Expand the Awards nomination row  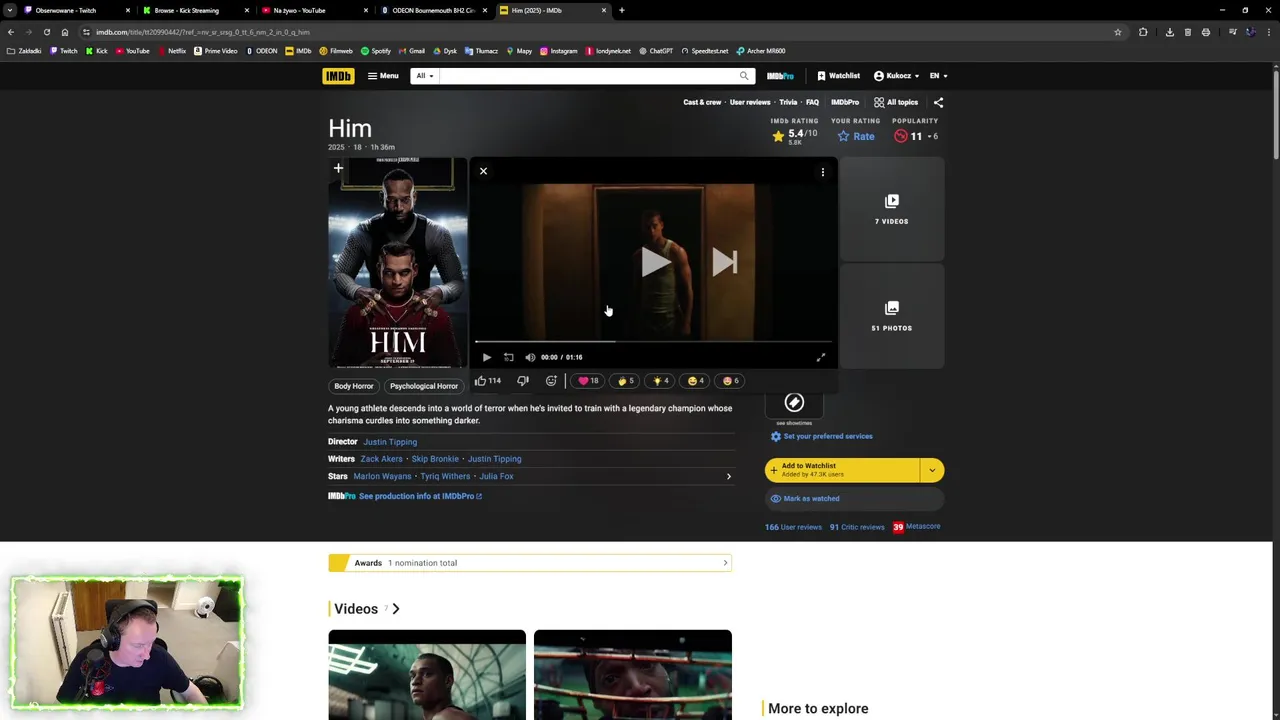pos(530,563)
